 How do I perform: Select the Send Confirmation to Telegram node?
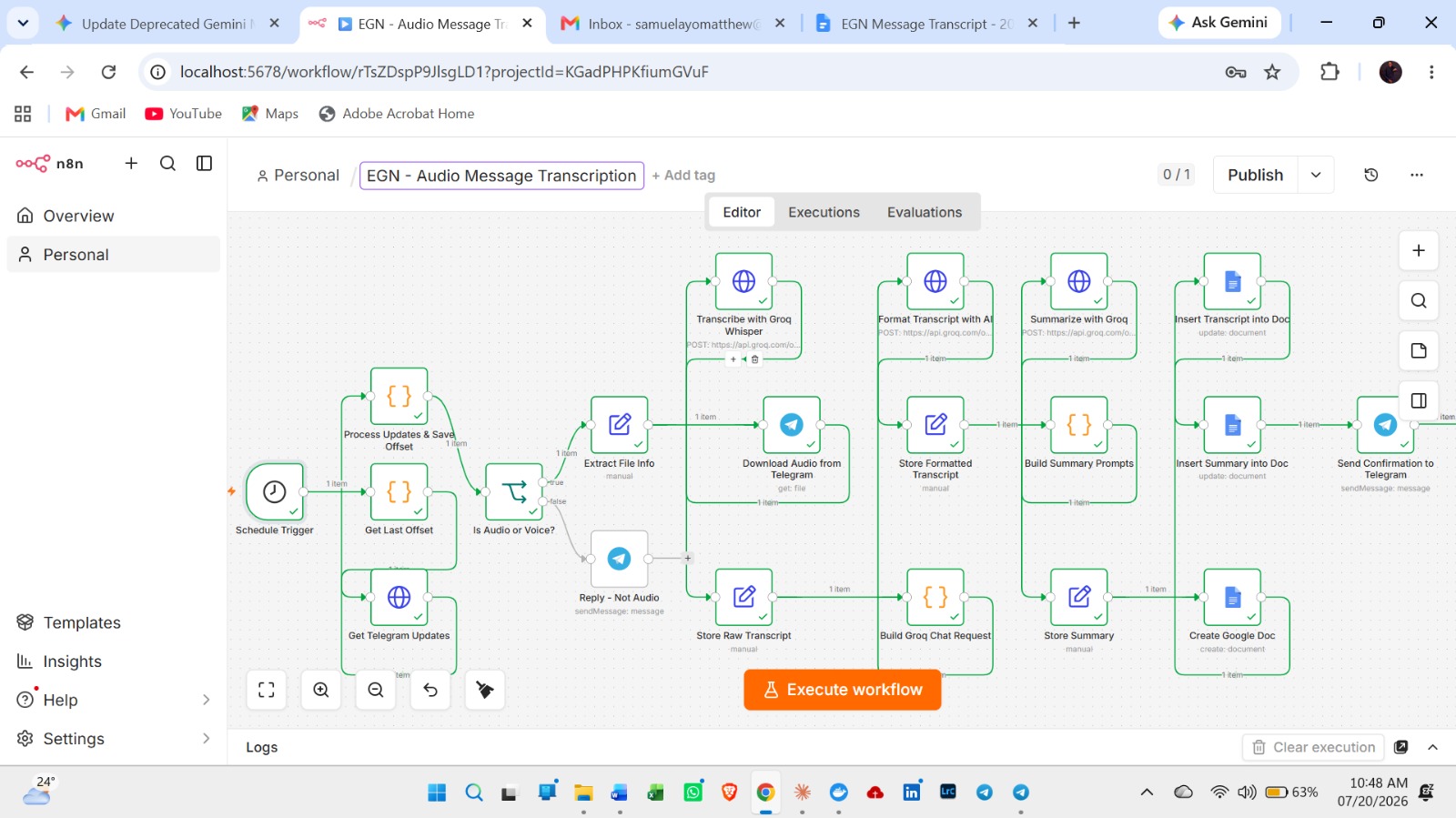(1385, 425)
